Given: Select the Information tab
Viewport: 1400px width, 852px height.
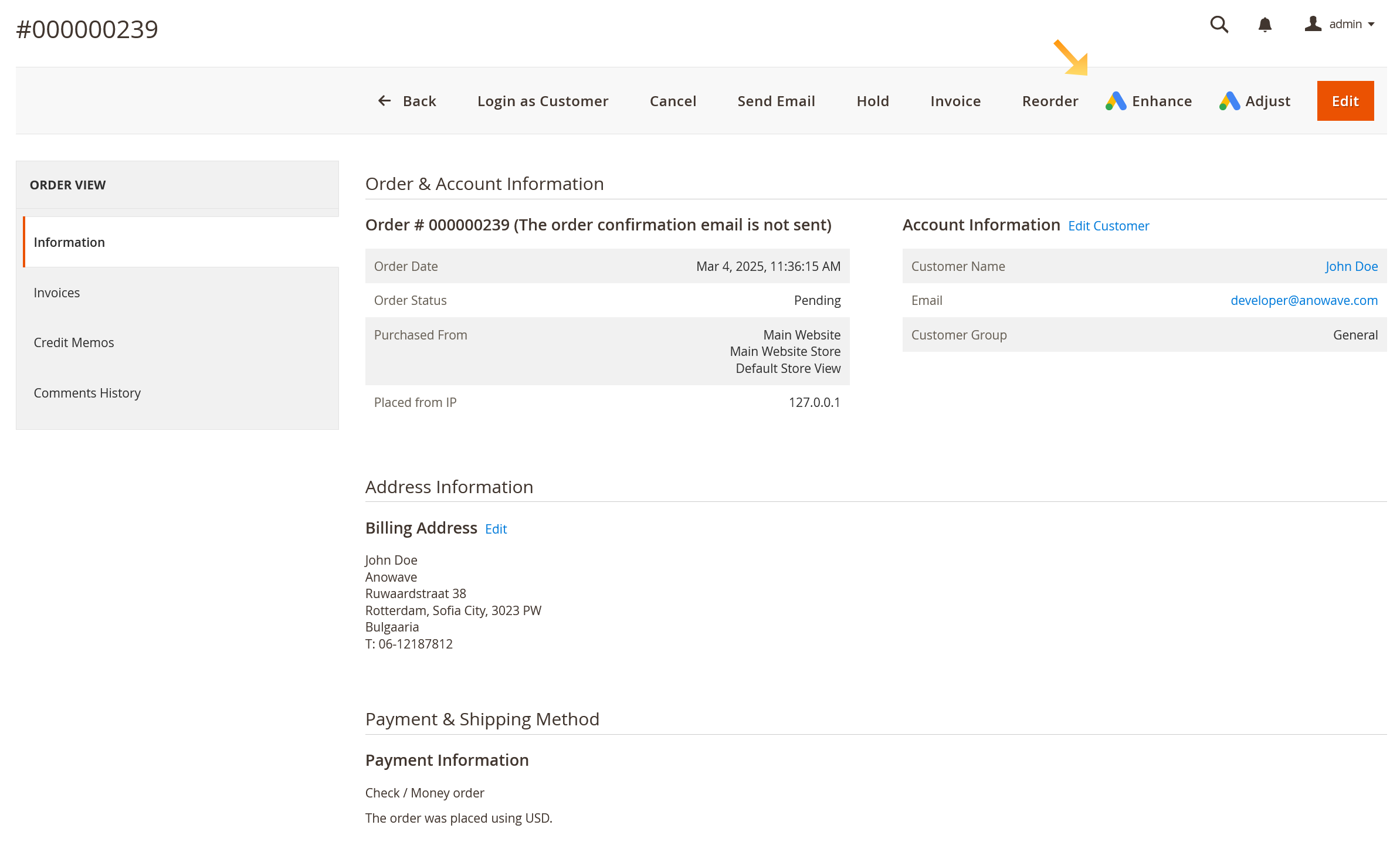Looking at the screenshot, I should [x=181, y=242].
